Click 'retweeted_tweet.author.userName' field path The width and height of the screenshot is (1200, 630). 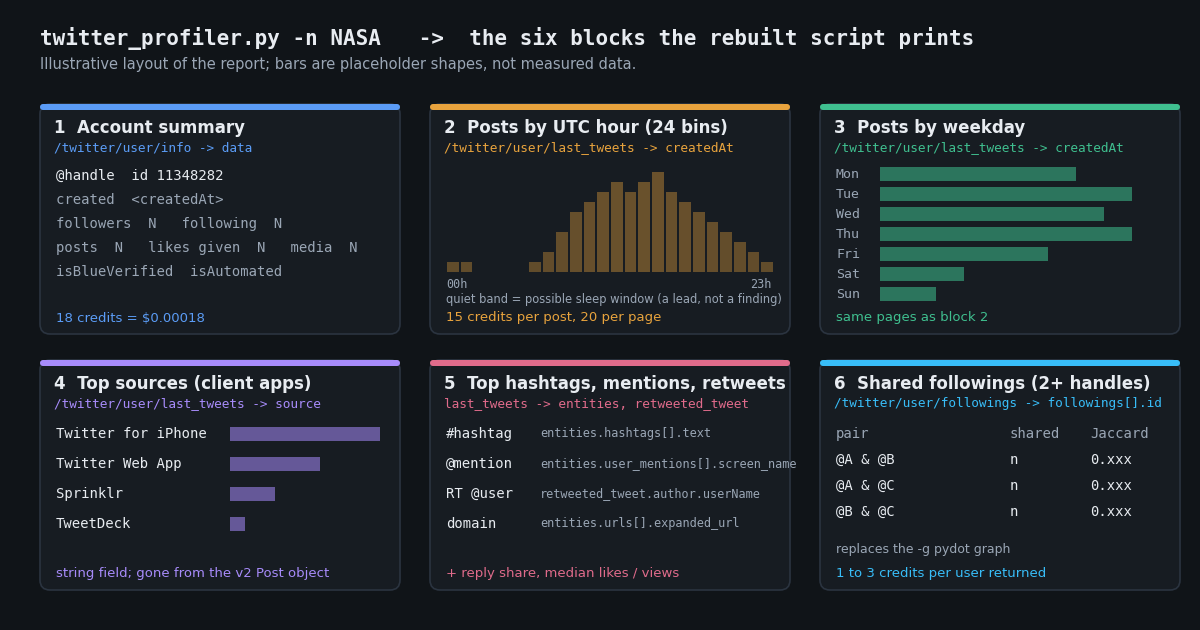coord(650,494)
